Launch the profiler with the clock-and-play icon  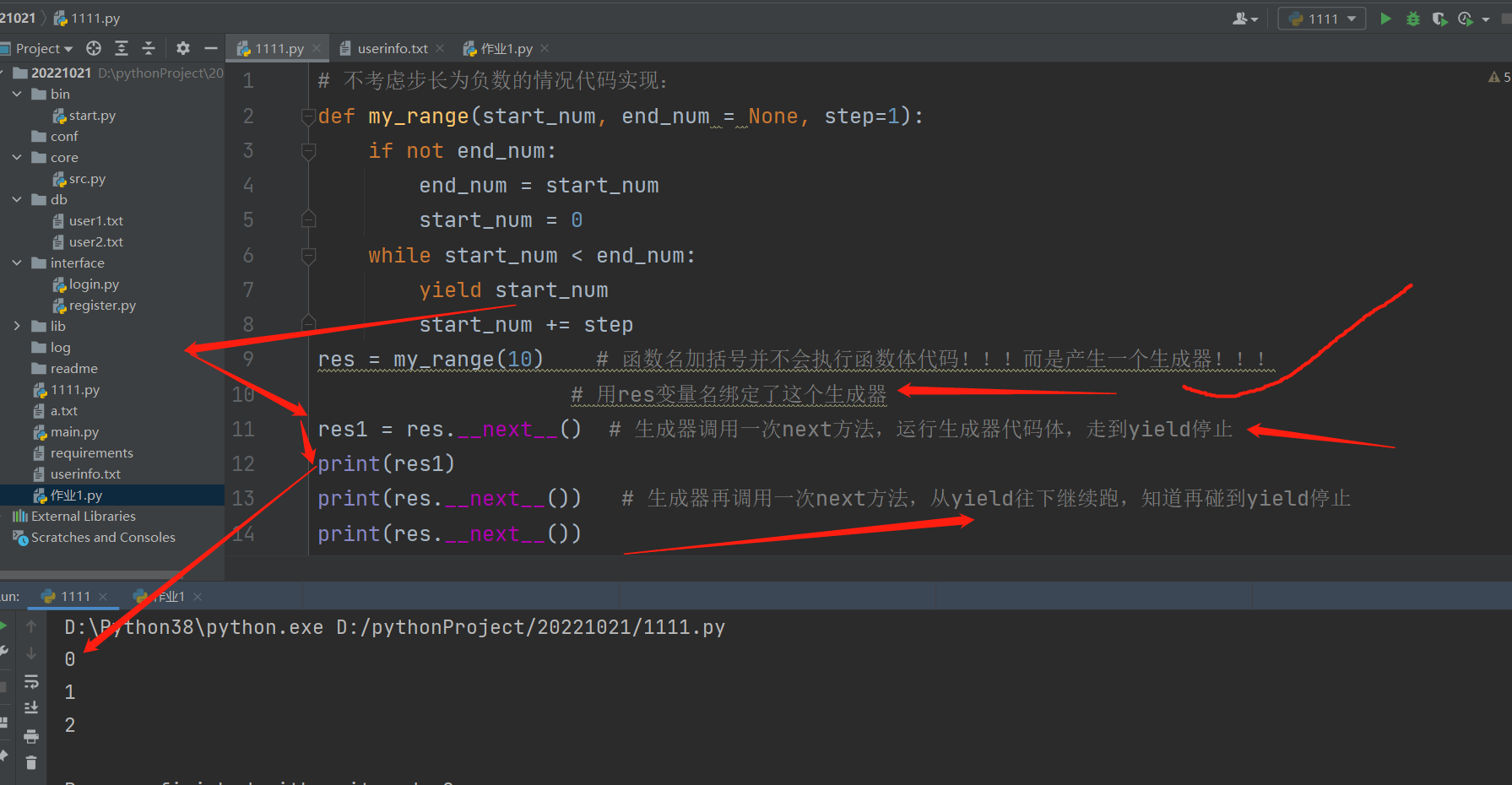point(1466,19)
